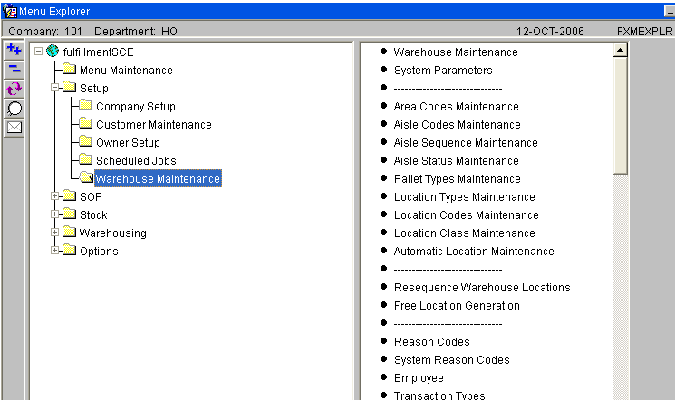This screenshot has width=676, height=401.
Task: Collapse the Setup folder node
Action: [55, 88]
